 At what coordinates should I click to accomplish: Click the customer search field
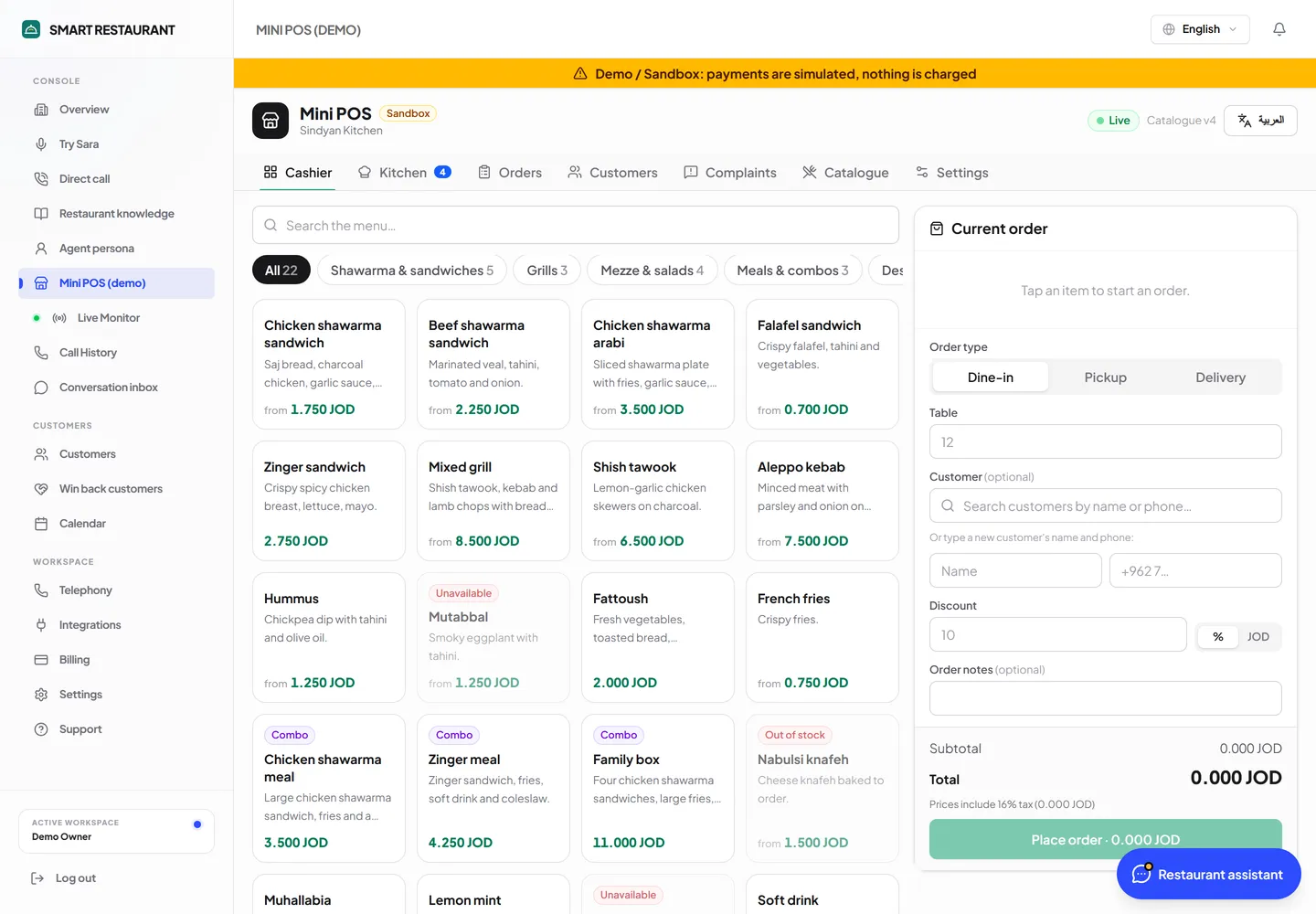1106,505
